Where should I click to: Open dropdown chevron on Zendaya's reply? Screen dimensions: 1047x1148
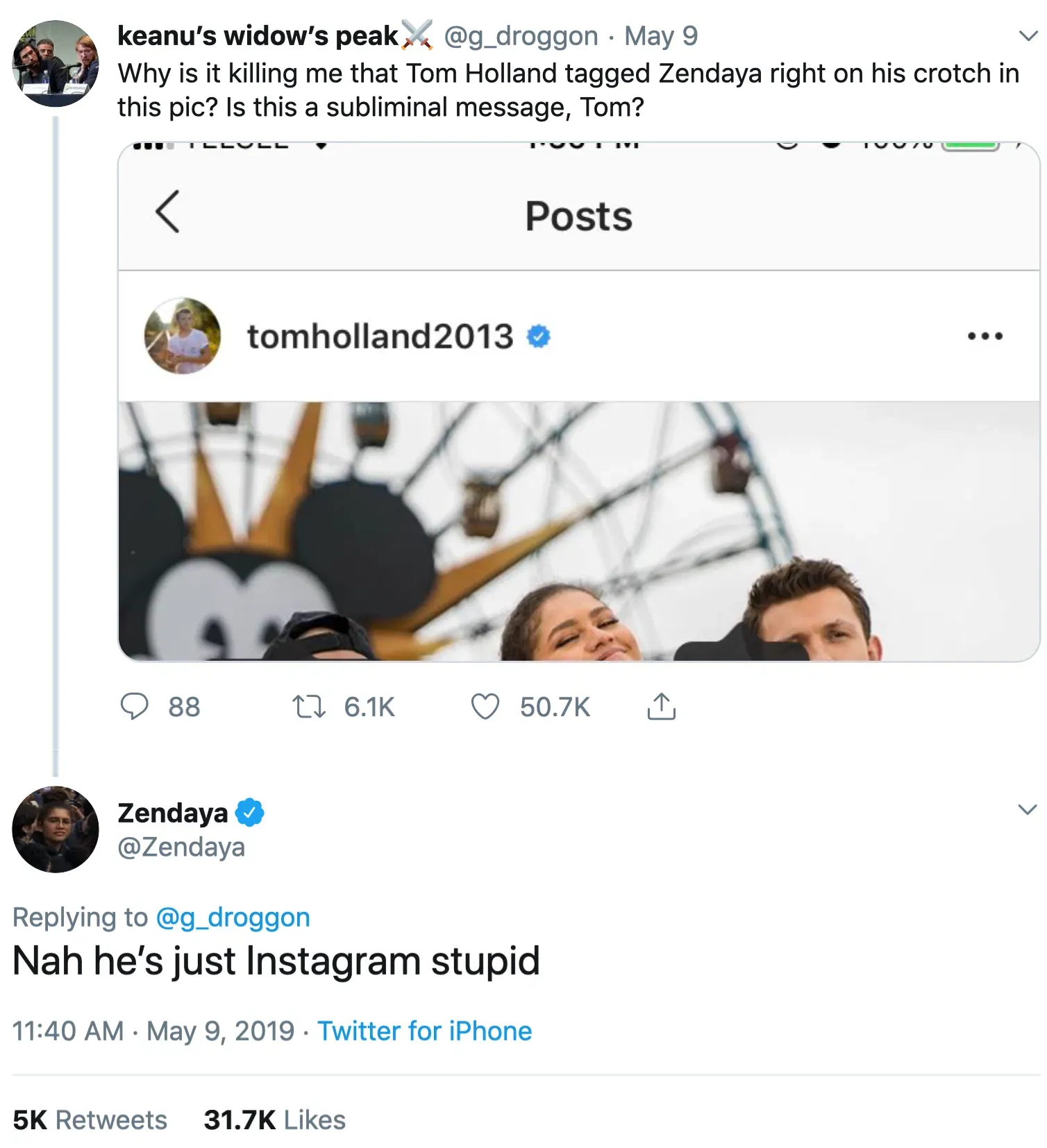1027,809
